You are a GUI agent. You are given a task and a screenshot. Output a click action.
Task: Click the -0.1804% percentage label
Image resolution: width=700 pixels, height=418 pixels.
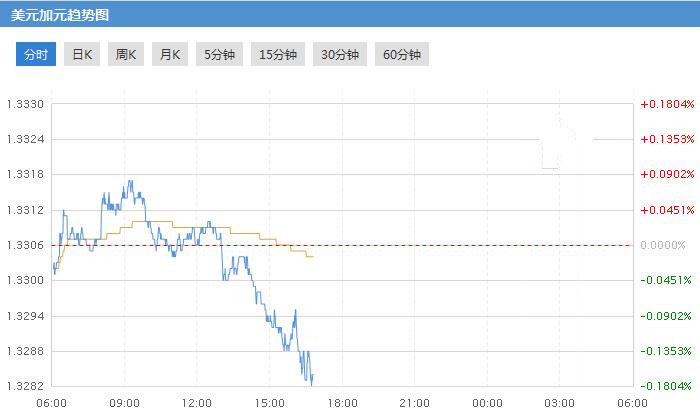pyautogui.click(x=667, y=386)
